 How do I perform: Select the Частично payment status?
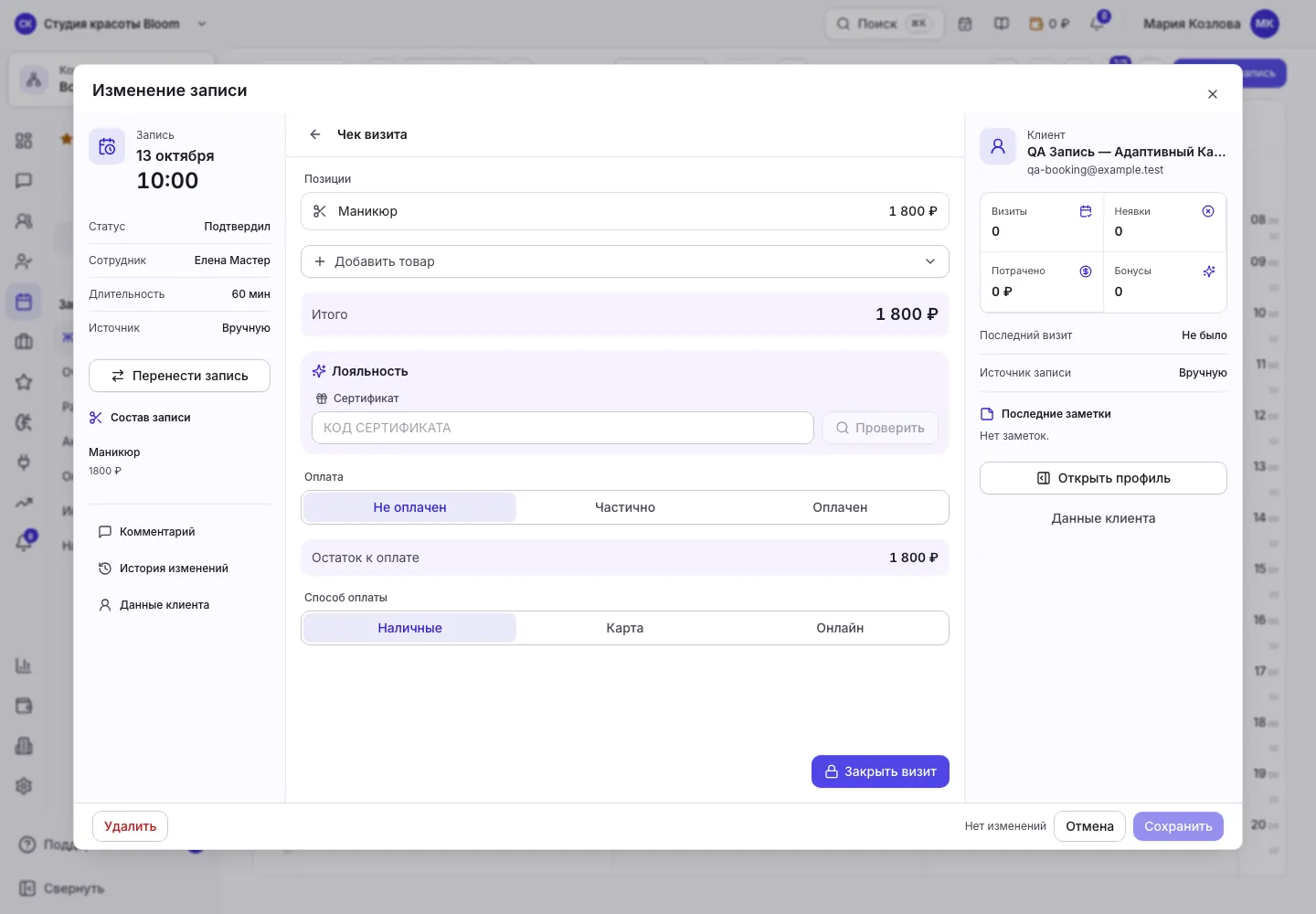pyautogui.click(x=625, y=507)
